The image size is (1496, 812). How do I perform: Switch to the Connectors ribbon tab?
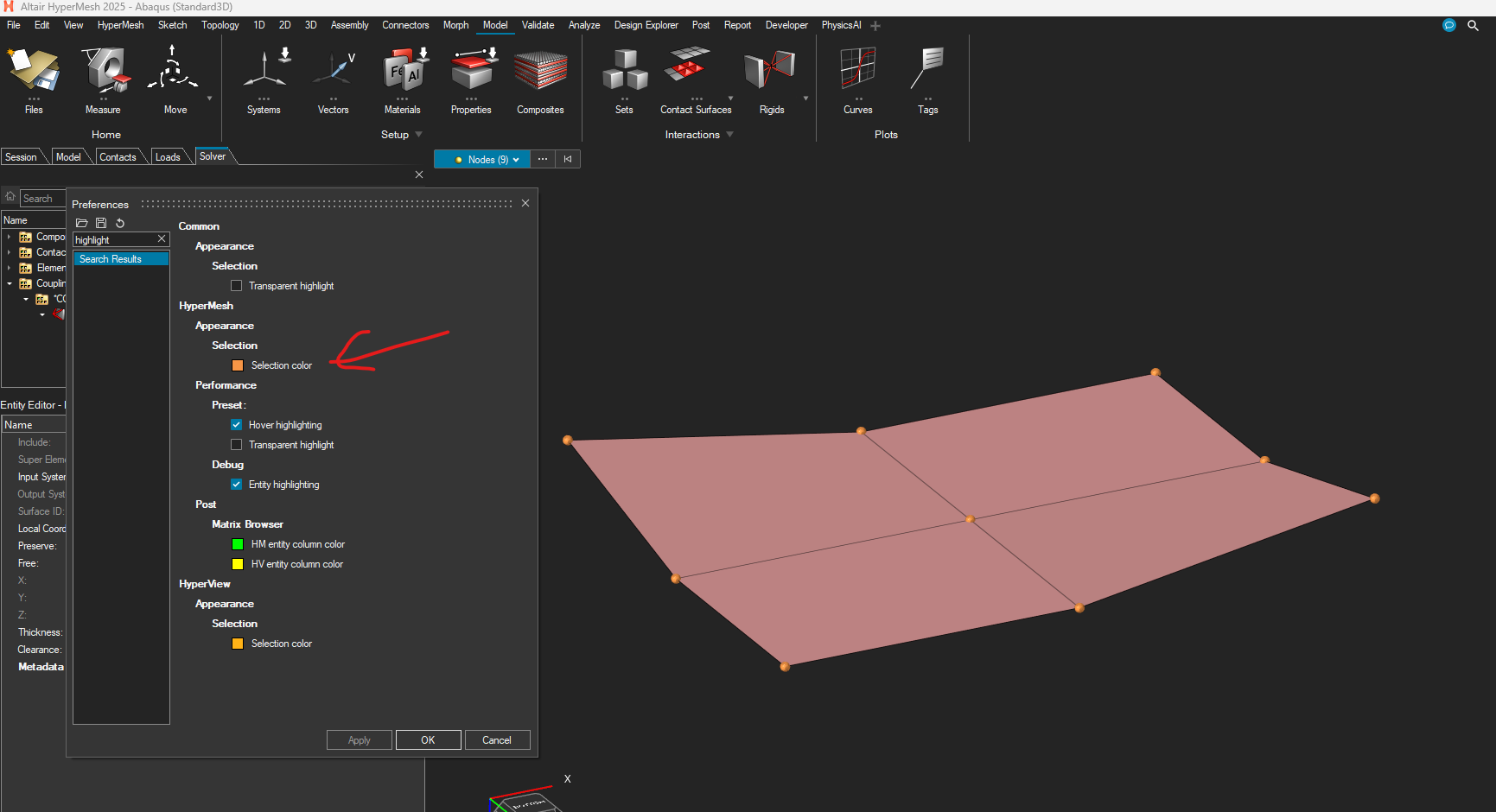405,25
